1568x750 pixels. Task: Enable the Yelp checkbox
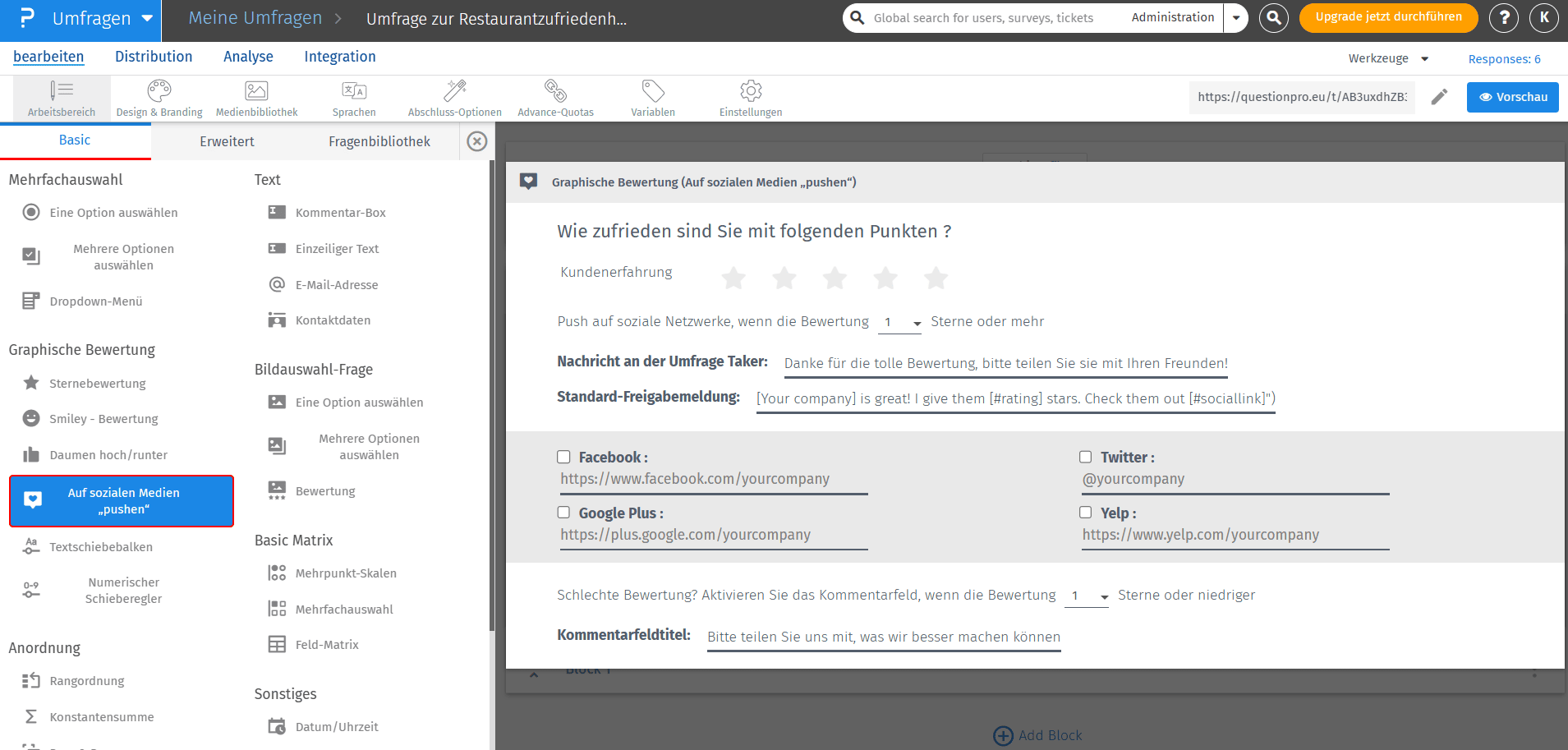tap(1085, 513)
